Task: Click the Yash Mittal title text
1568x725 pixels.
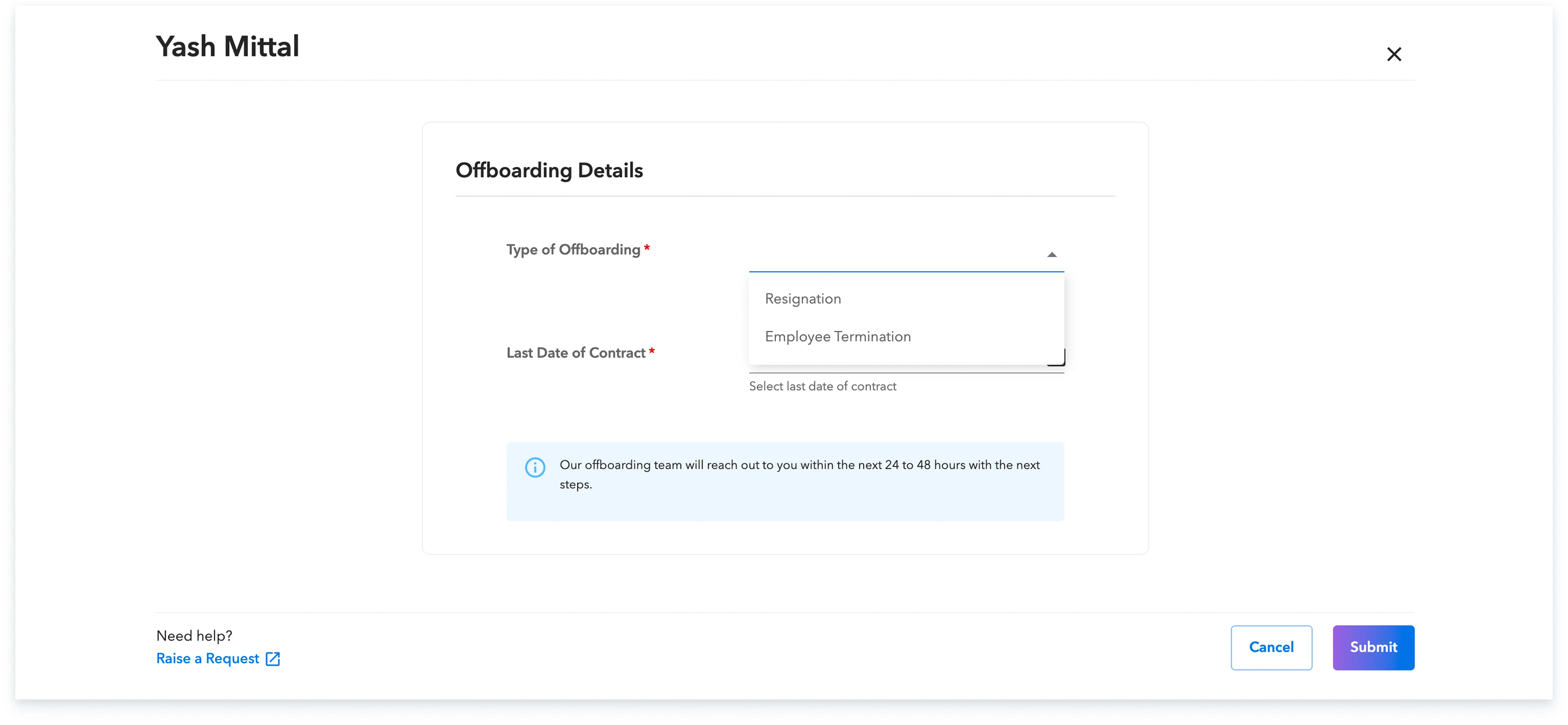Action: (x=228, y=46)
